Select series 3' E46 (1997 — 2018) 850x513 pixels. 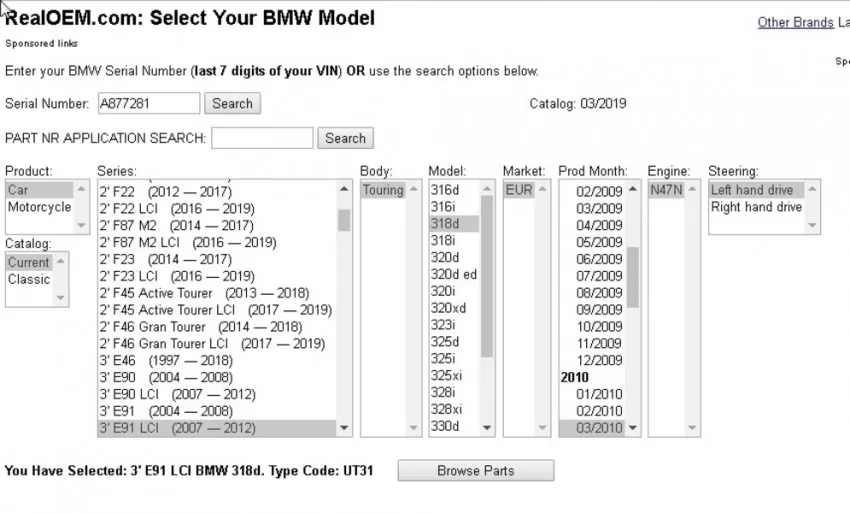tap(217, 360)
